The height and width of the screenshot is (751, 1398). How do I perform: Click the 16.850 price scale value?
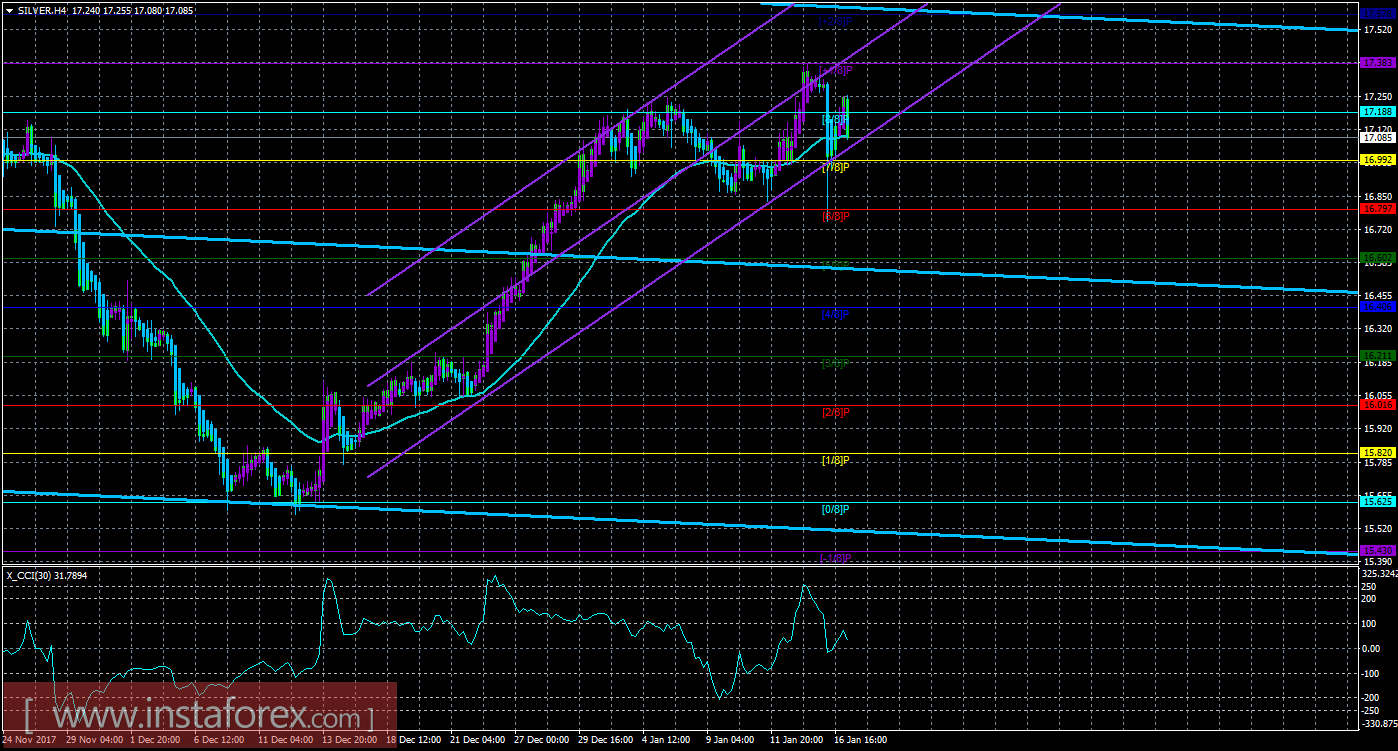[x=1378, y=196]
